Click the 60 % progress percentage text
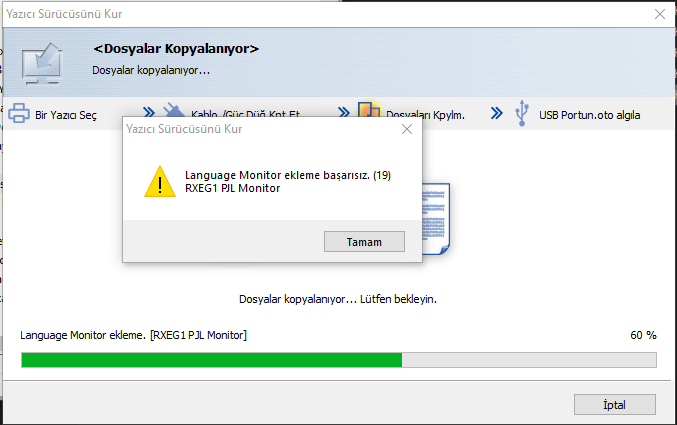677x425 pixels. click(x=643, y=335)
